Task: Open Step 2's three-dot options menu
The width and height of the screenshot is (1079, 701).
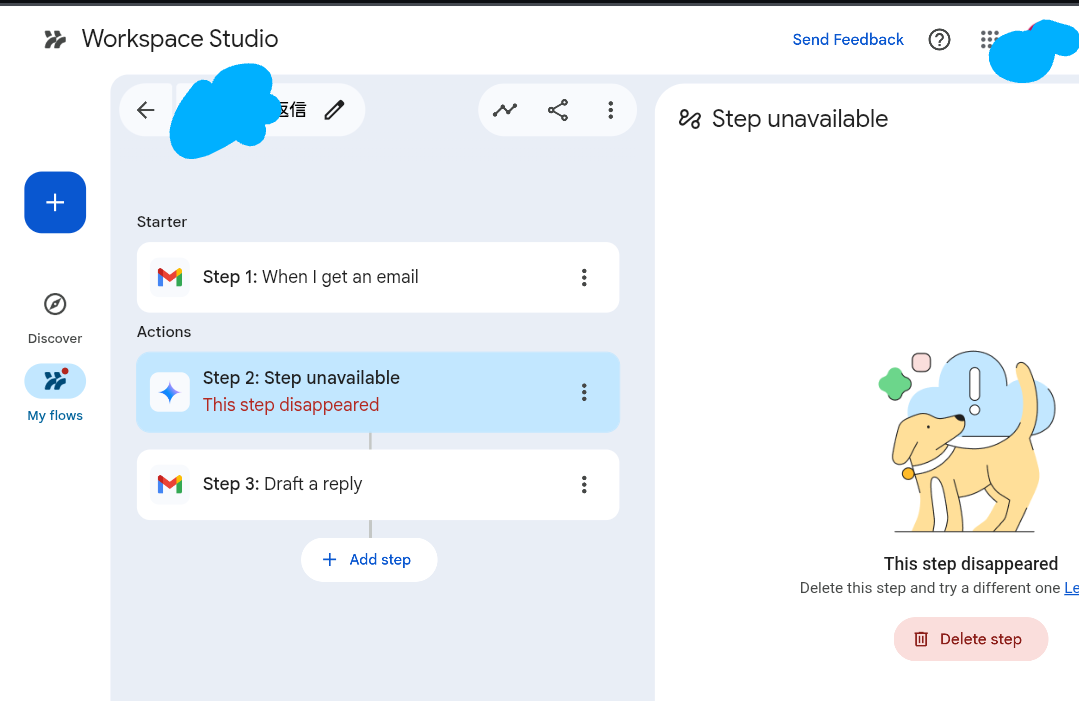Action: [585, 392]
